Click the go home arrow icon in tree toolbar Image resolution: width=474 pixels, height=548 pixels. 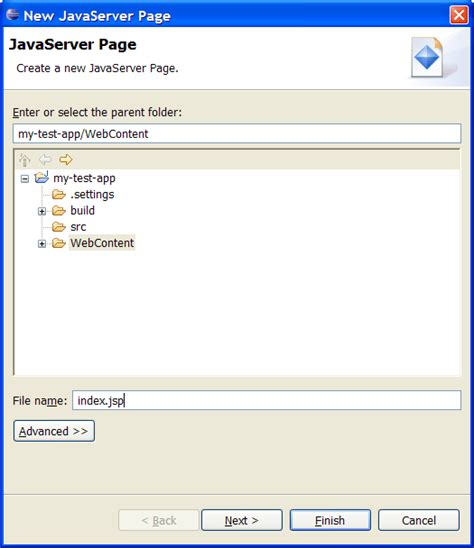pyautogui.click(x=25, y=160)
